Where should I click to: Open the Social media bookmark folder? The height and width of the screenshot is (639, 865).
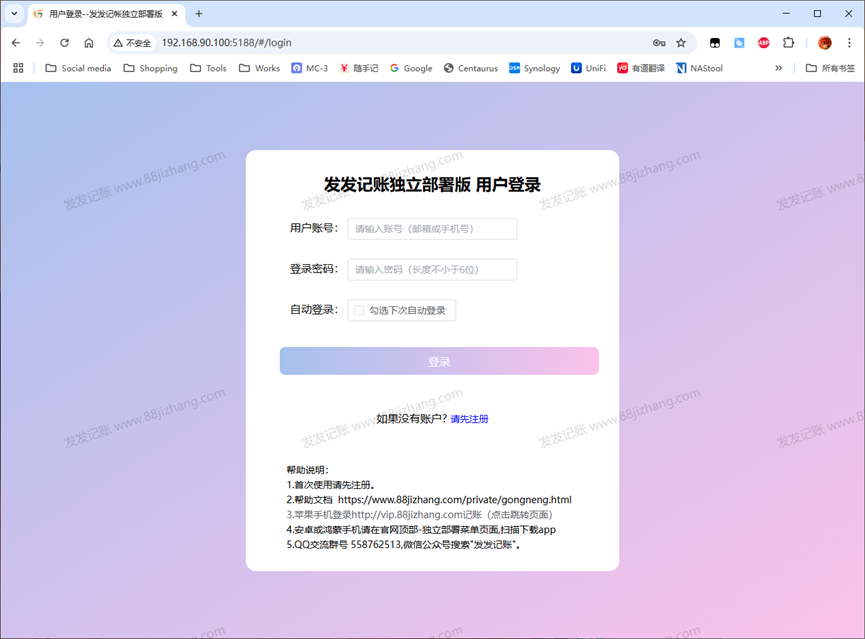coord(78,68)
